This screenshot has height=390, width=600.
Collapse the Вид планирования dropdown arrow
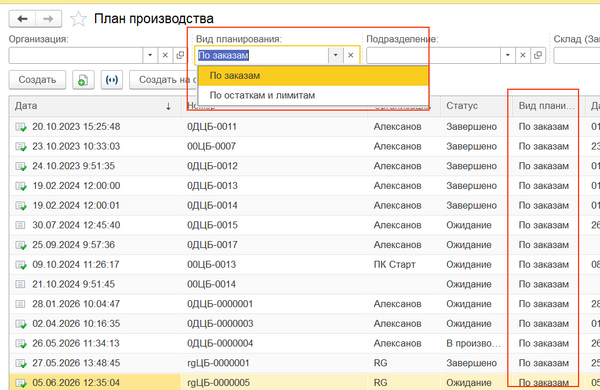tap(336, 55)
